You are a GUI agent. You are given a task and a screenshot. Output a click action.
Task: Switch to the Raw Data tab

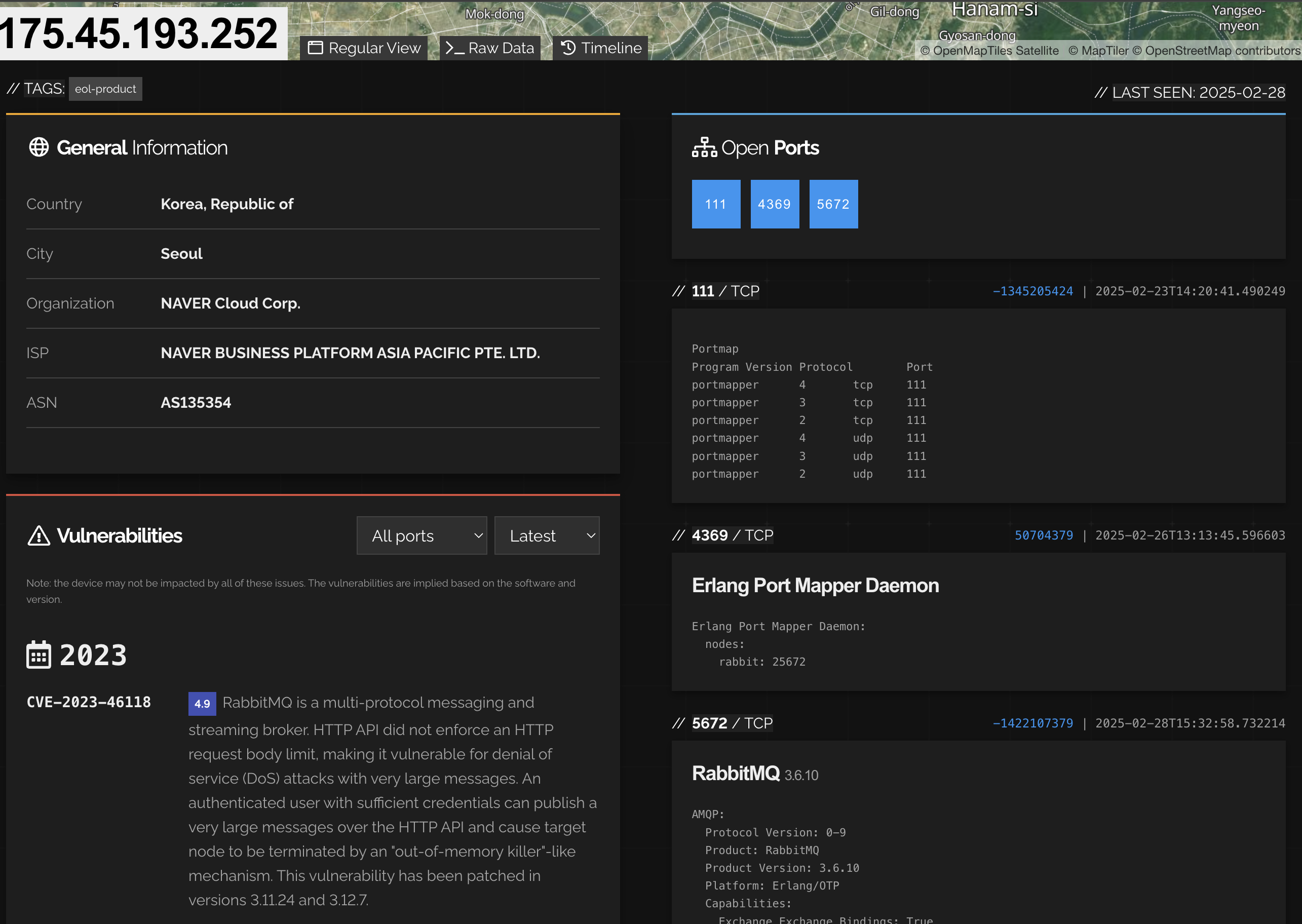pos(490,48)
